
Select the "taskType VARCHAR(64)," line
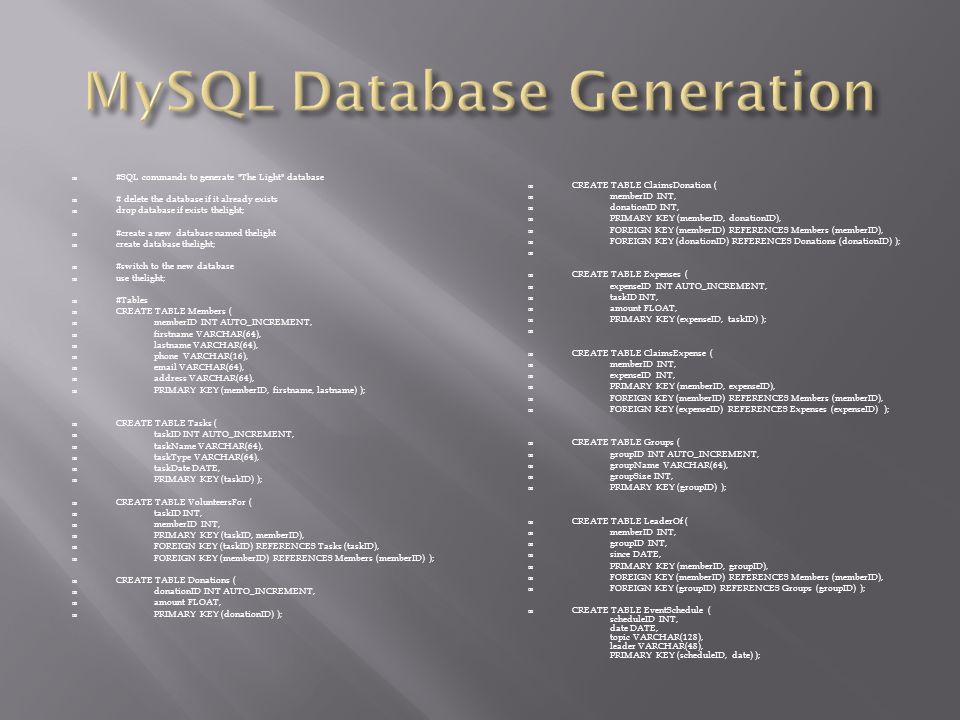click(x=206, y=457)
